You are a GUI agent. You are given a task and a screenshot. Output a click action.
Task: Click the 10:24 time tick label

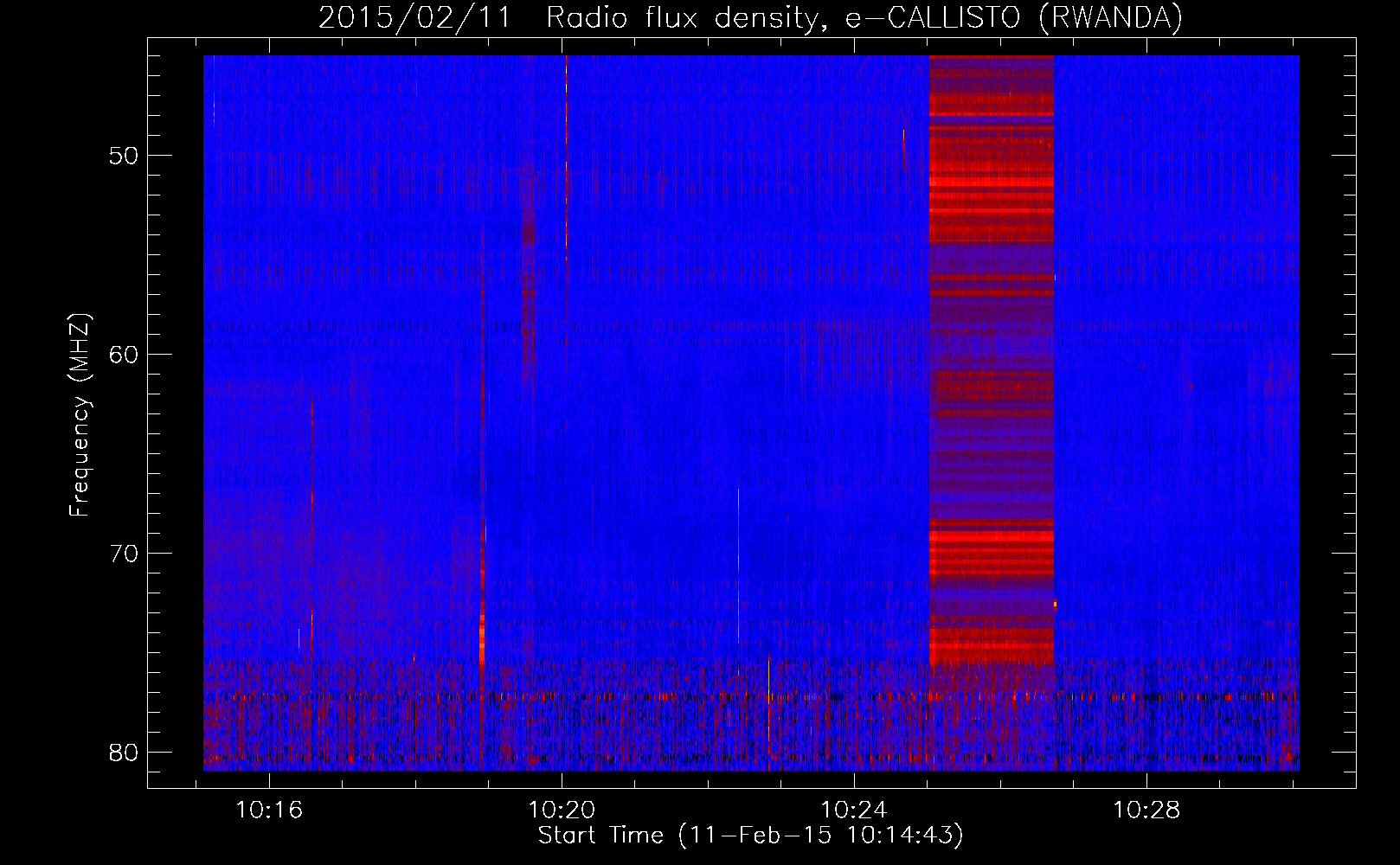(854, 811)
